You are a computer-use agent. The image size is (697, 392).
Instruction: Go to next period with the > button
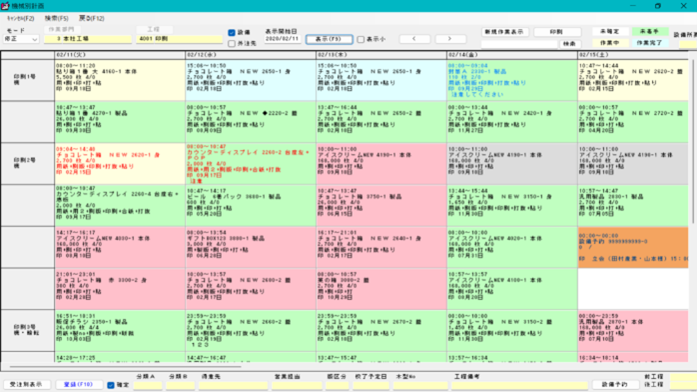[x=450, y=39]
